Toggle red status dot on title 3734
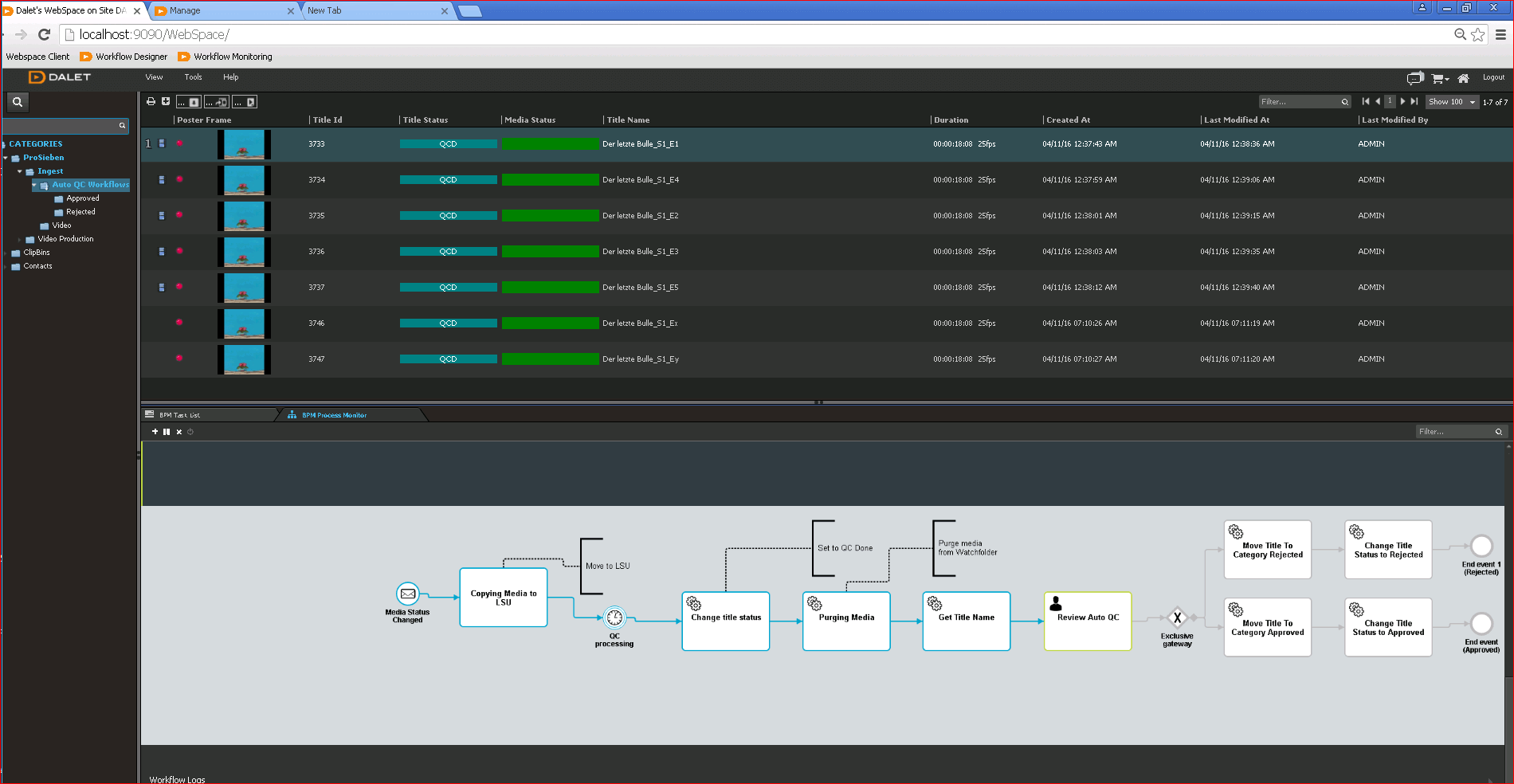The height and width of the screenshot is (784, 1514). pyautogui.click(x=179, y=179)
